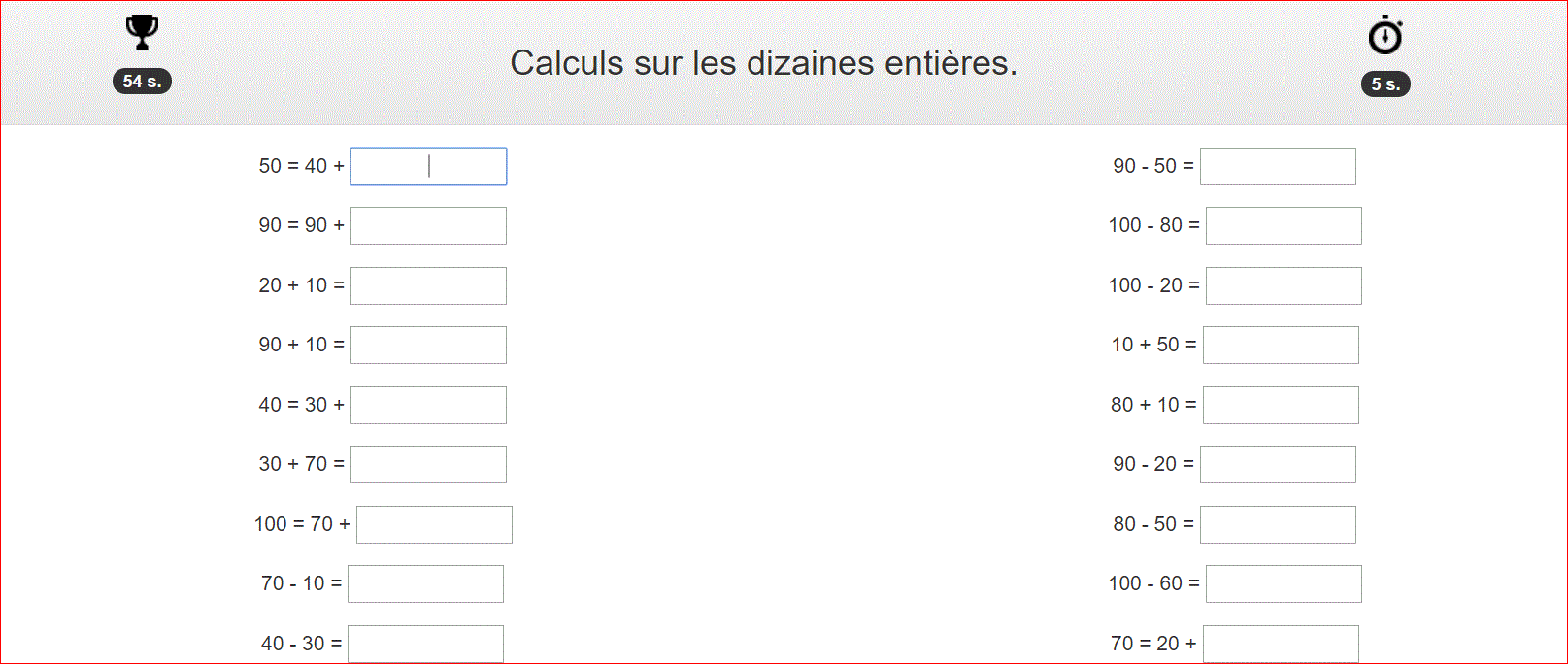This screenshot has width=1568, height=664.
Task: Click the input next to 100 - 60 =
Action: (x=1284, y=583)
